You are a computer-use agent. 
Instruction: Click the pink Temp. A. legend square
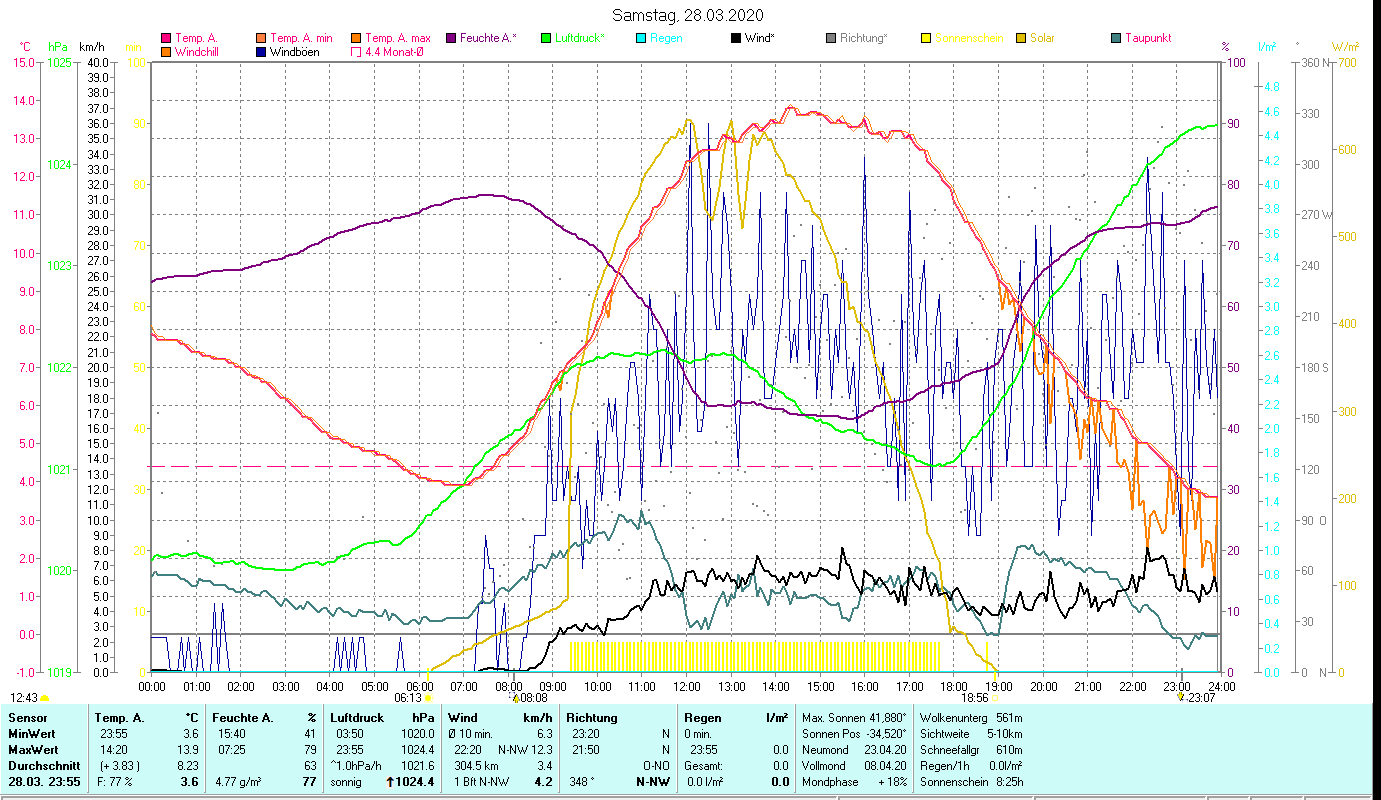(166, 39)
